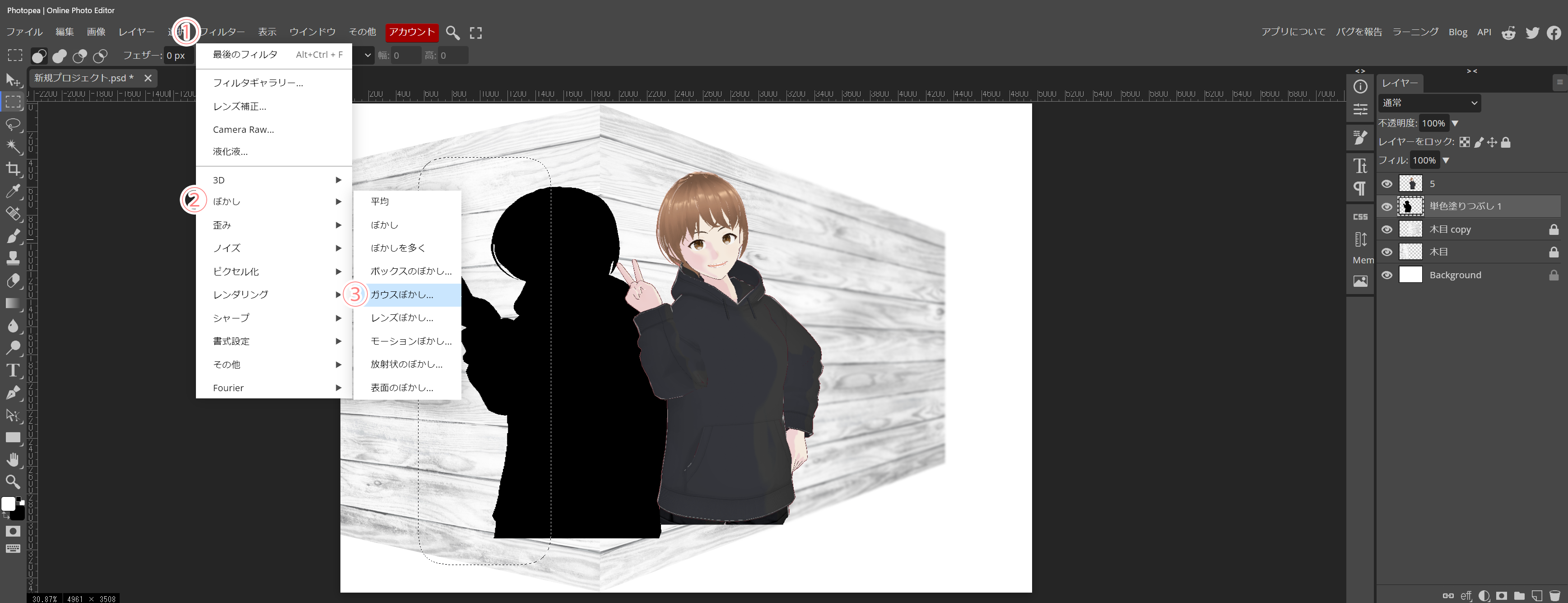This screenshot has height=603, width=1568.
Task: Expand the opacity 100% dropdown arrow
Action: point(1455,123)
